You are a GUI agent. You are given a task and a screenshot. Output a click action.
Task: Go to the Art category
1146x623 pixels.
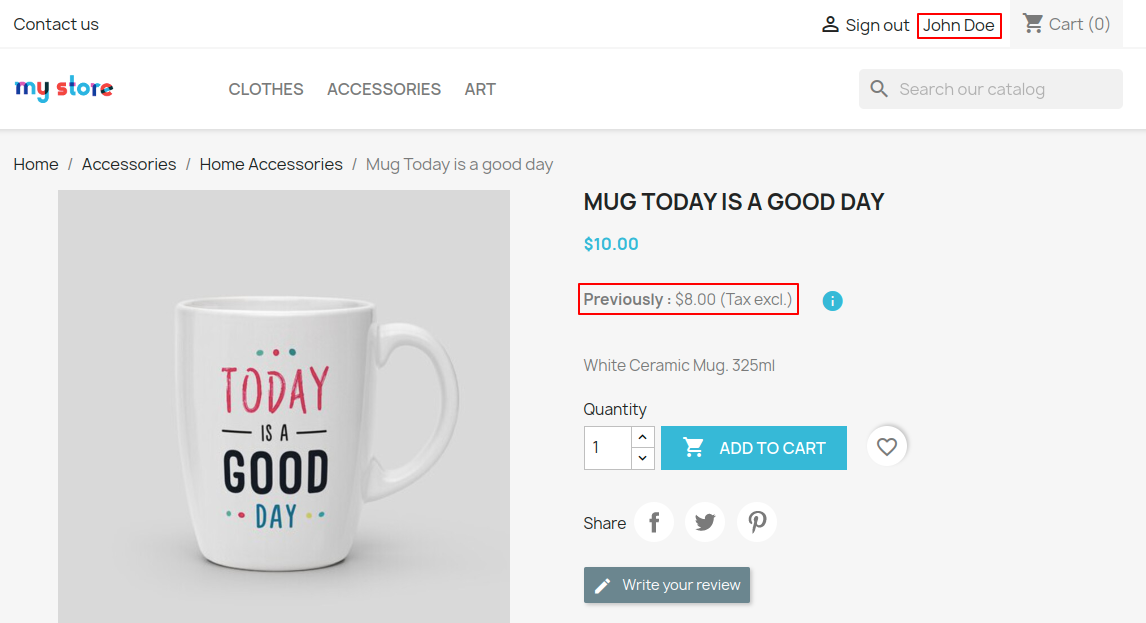[480, 89]
